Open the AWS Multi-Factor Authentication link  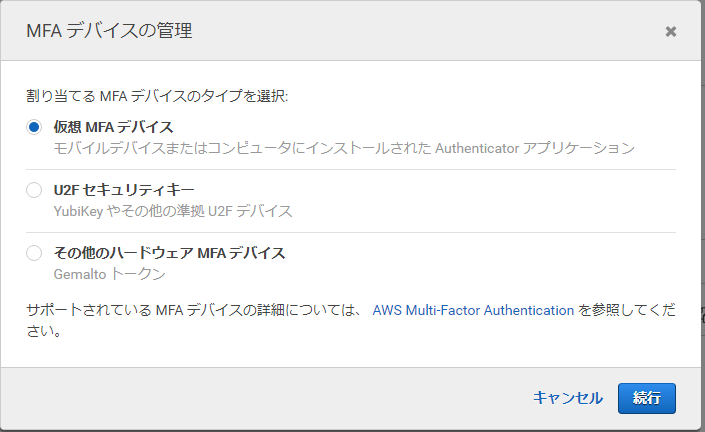point(473,310)
